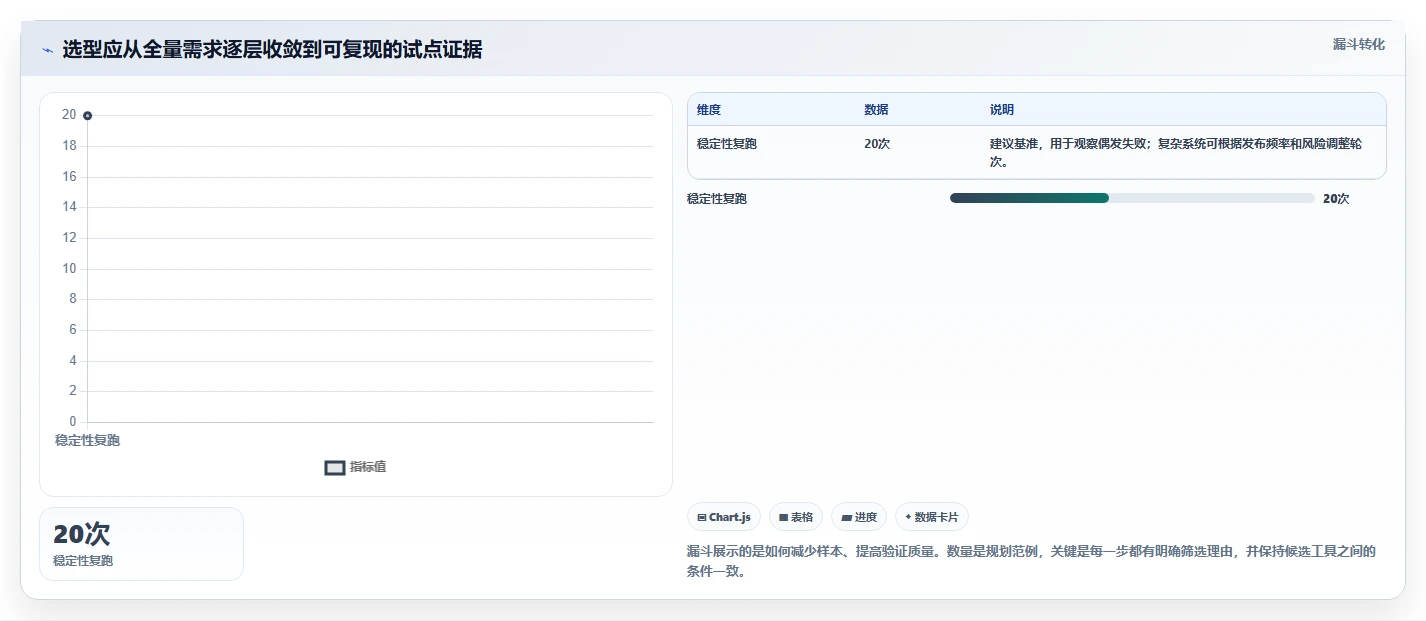Screen dimensions: 1426x621
Task: Click the 指标值 legend label
Action: 368,467
